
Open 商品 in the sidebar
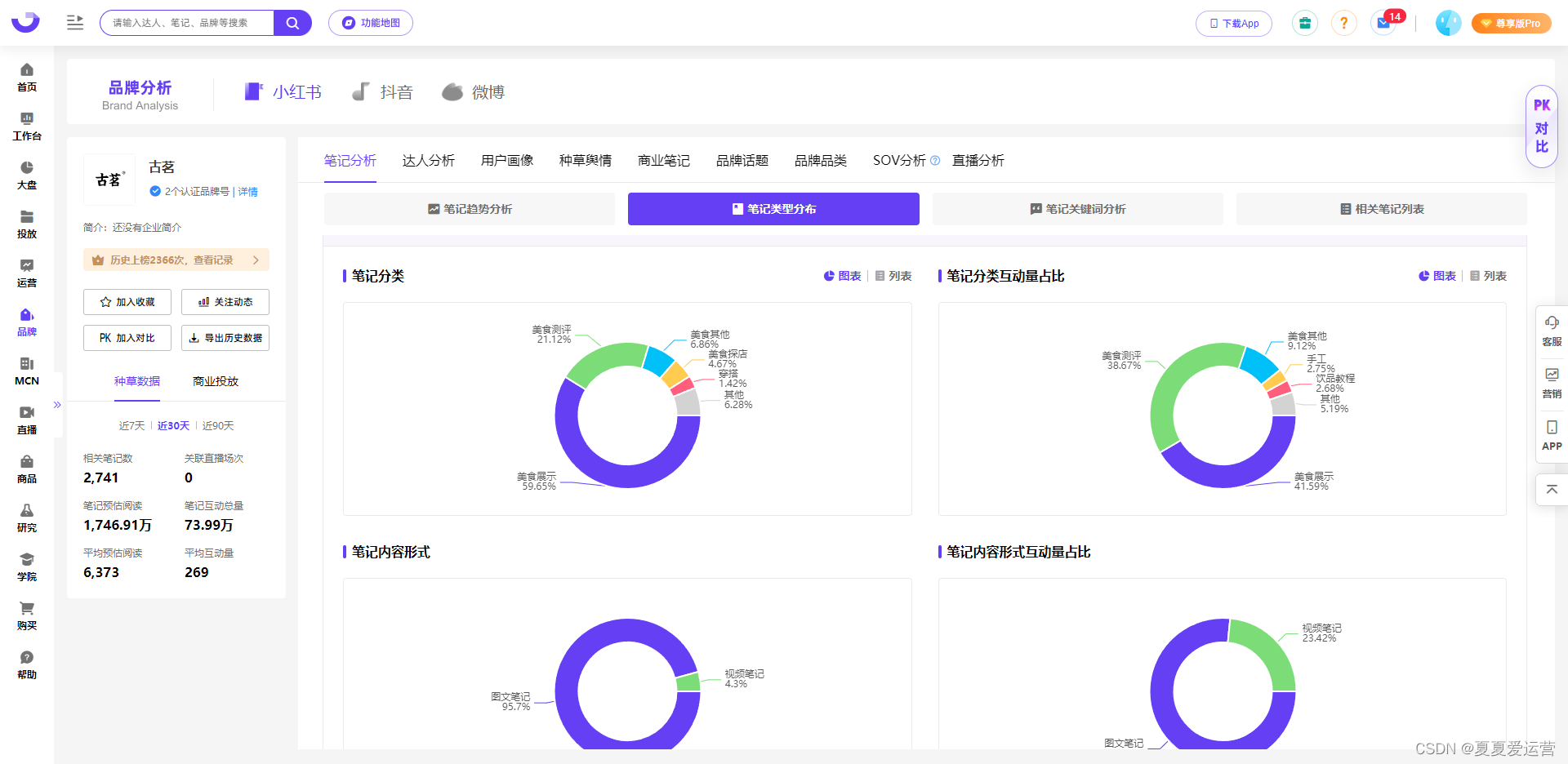tap(27, 469)
